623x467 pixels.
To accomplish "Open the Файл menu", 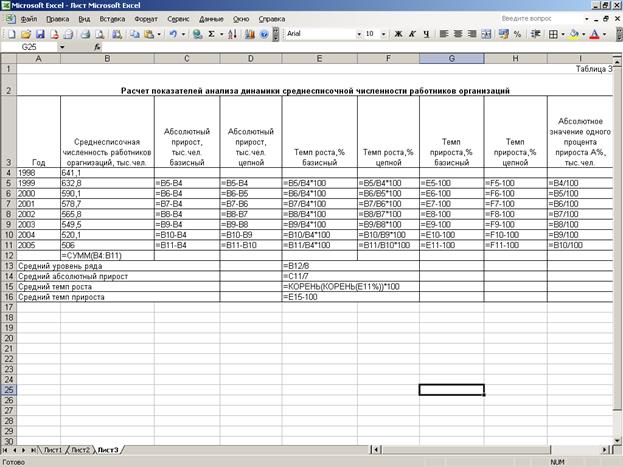I will coord(29,19).
